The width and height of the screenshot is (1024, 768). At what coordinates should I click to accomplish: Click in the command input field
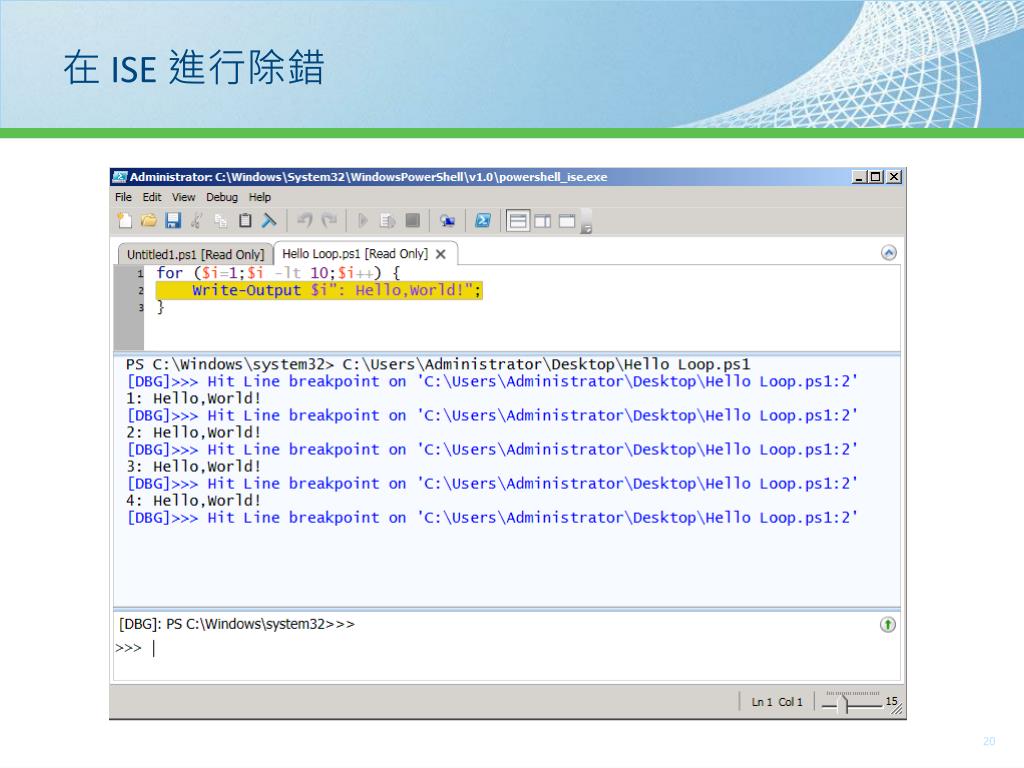coord(506,648)
